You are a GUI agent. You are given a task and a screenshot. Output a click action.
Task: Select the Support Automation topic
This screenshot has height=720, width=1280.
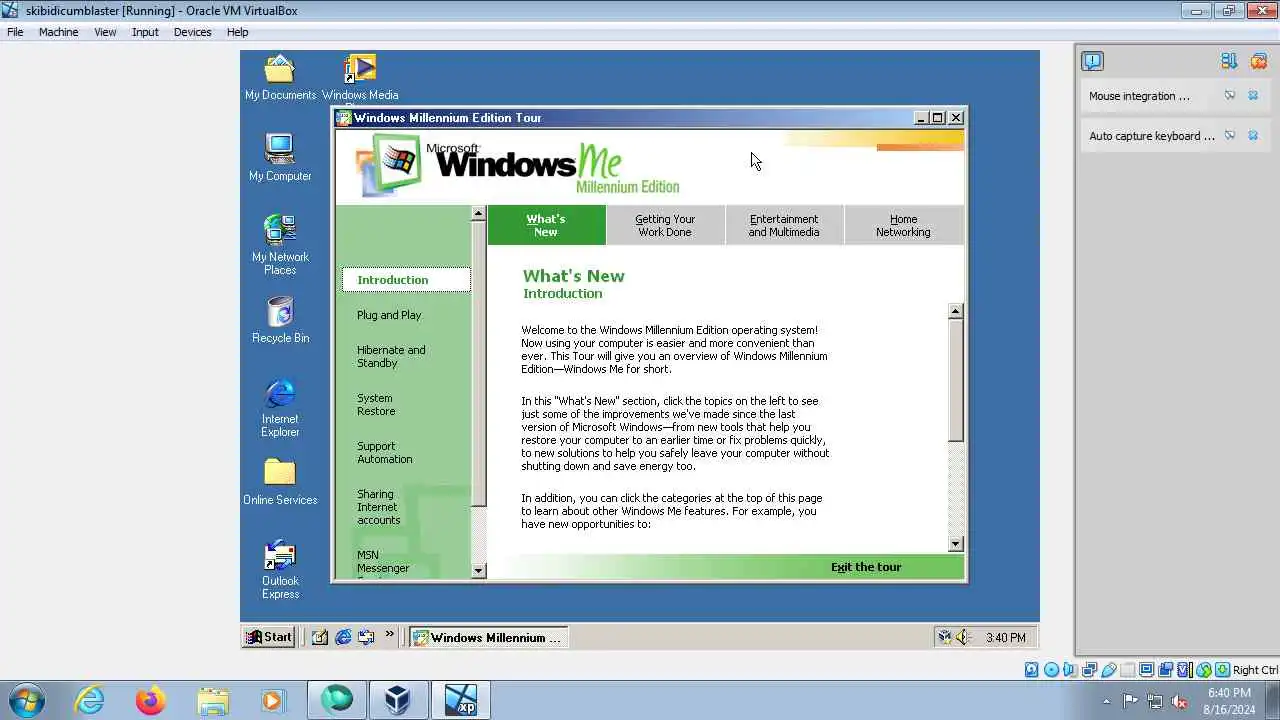click(x=384, y=452)
